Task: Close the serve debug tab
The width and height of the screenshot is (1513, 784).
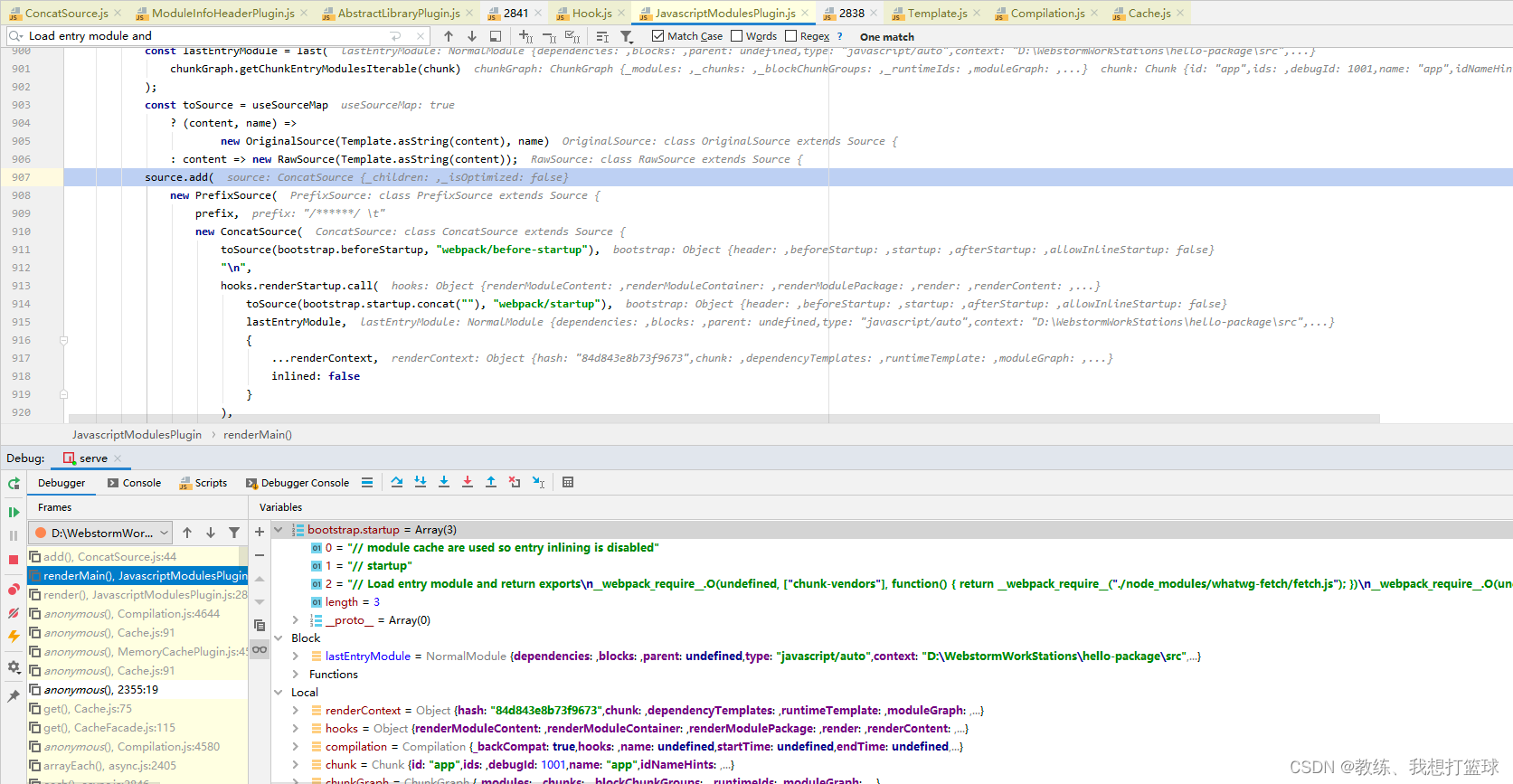Action: click(118, 458)
